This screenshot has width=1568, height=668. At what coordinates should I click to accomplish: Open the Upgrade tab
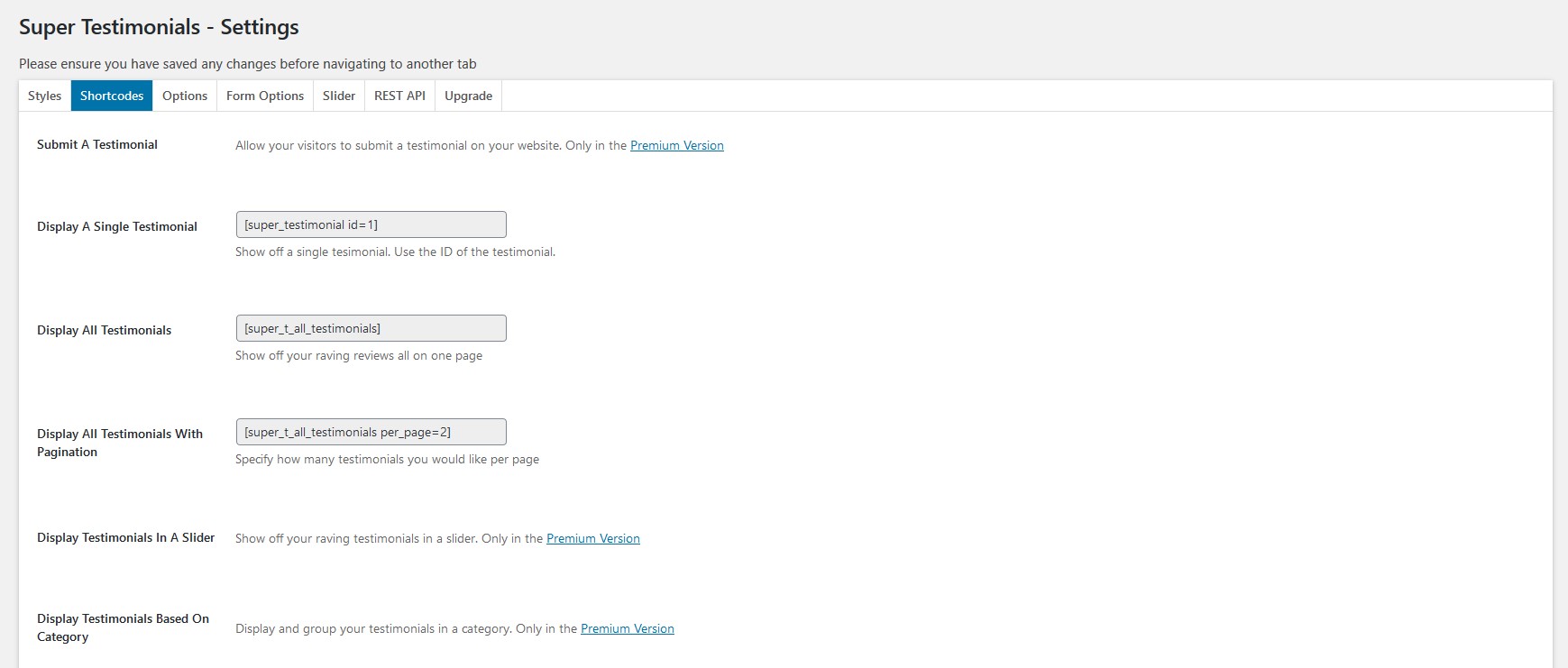468,96
